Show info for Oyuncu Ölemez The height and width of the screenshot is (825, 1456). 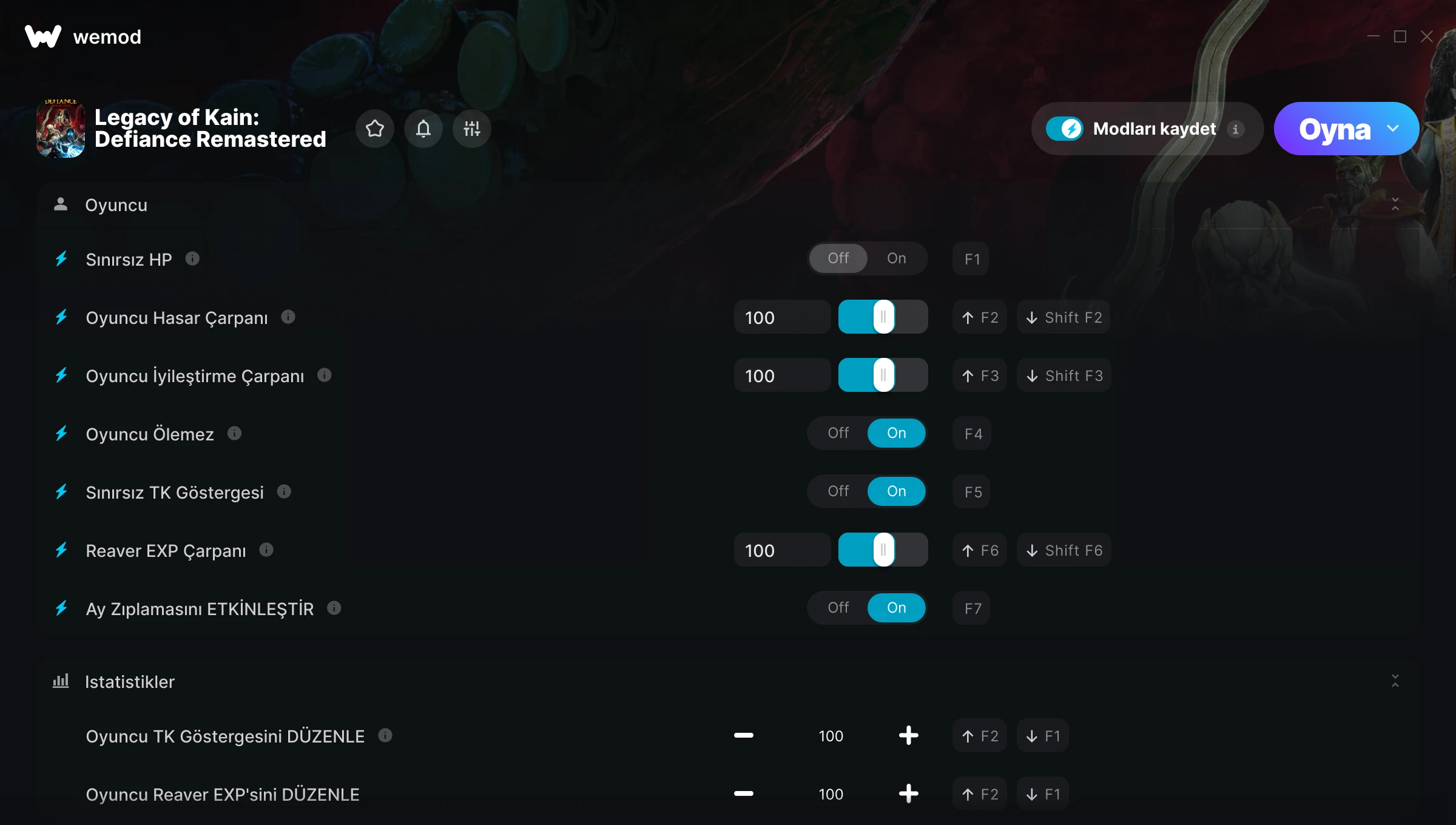[x=234, y=433]
